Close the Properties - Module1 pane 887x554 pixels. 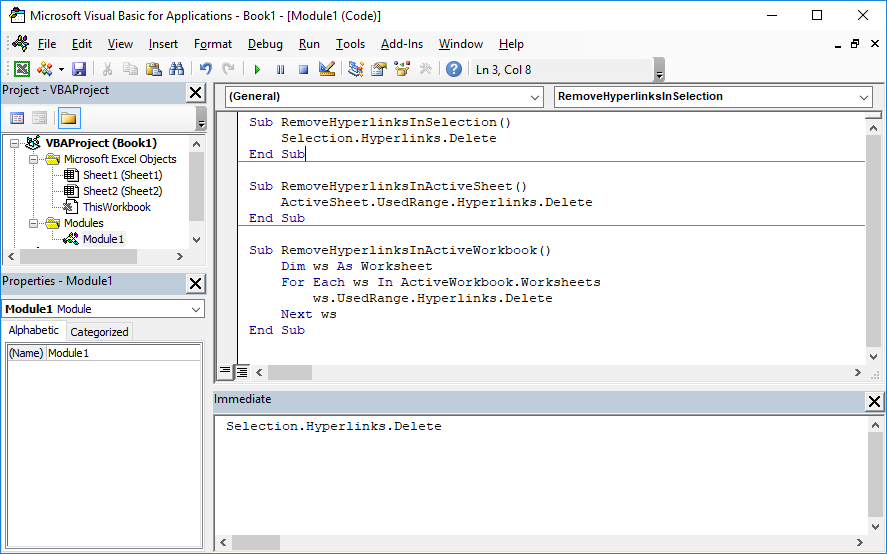196,284
